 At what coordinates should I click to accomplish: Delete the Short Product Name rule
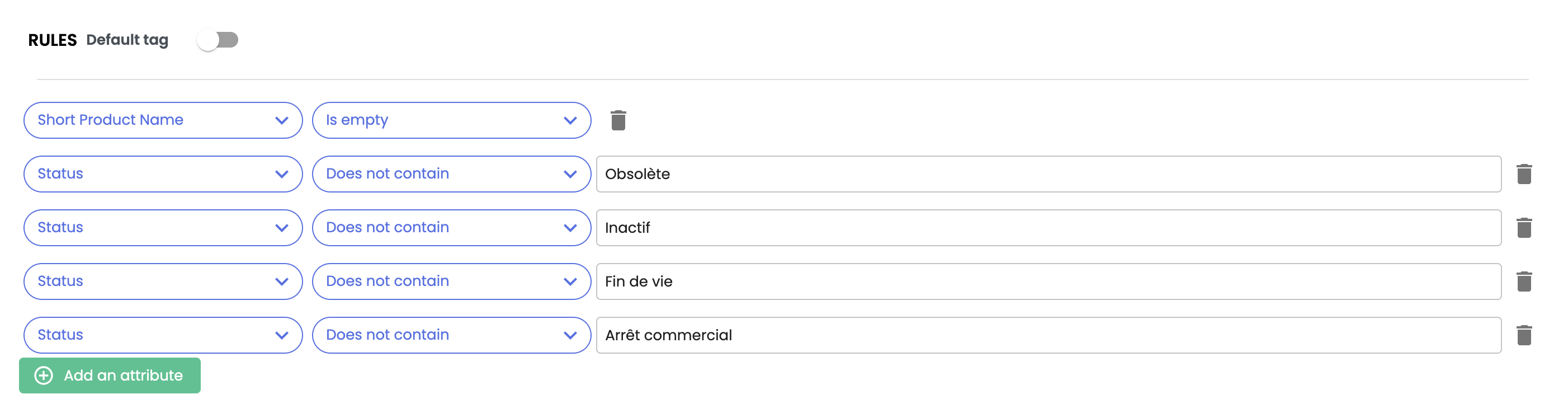coord(618,120)
